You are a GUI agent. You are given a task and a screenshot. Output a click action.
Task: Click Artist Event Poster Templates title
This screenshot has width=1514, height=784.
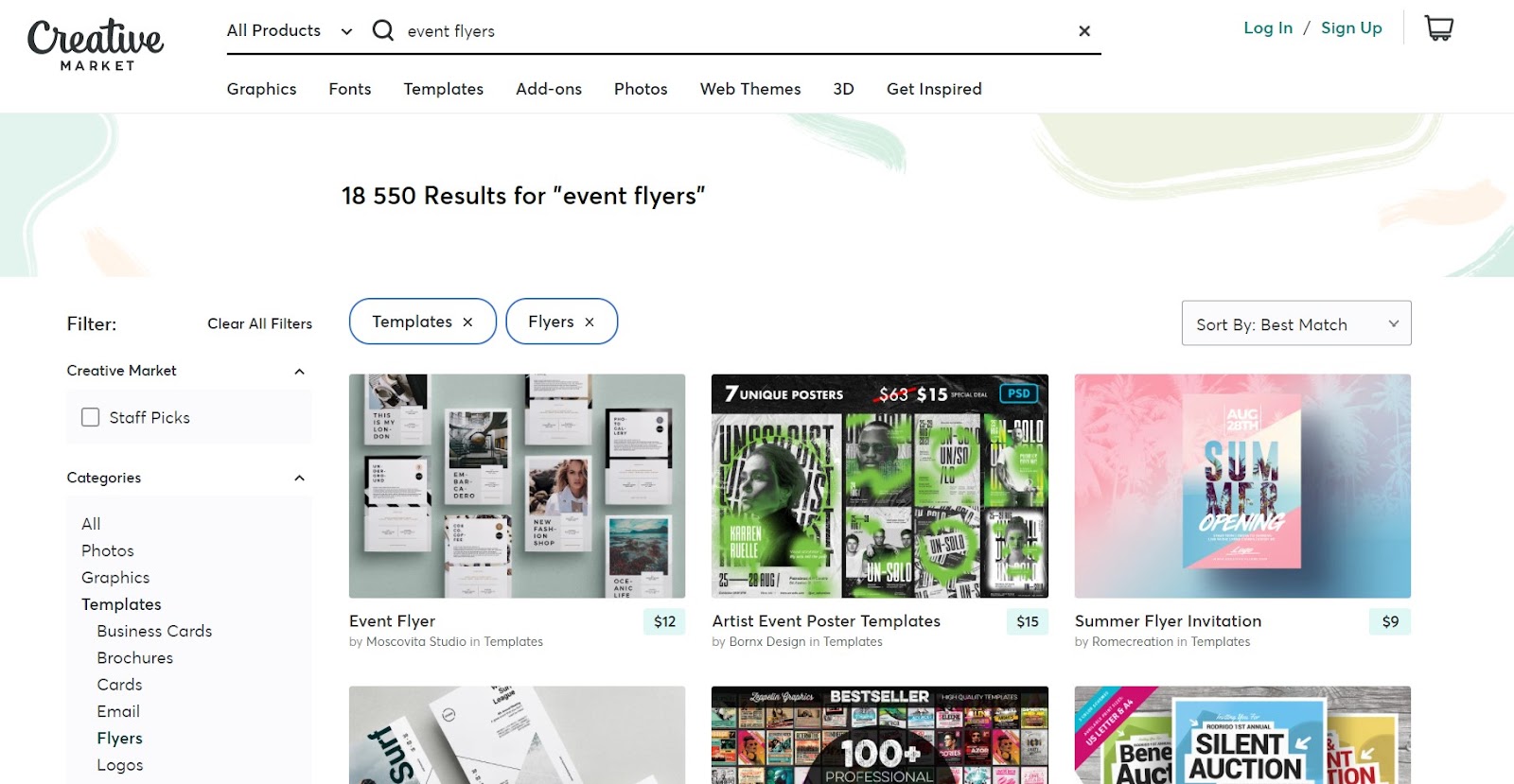(x=826, y=621)
